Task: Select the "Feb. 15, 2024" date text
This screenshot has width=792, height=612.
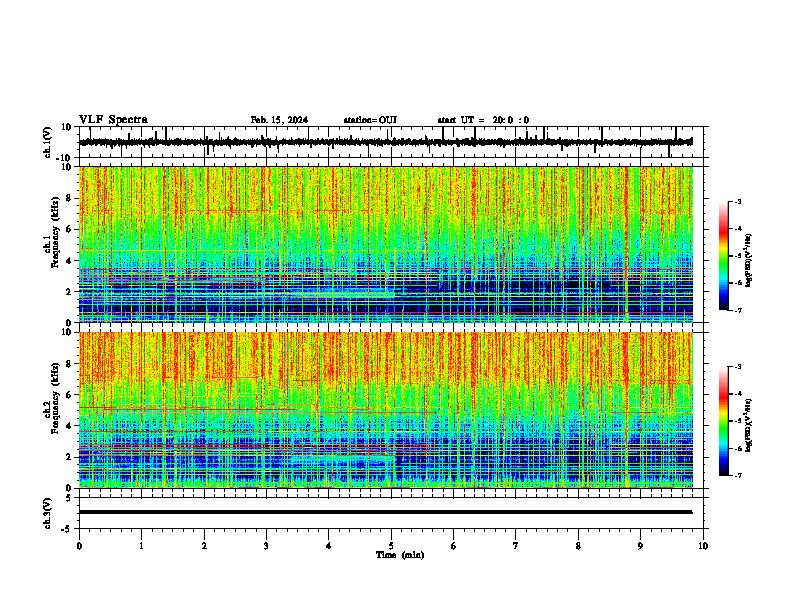Action: [279, 120]
